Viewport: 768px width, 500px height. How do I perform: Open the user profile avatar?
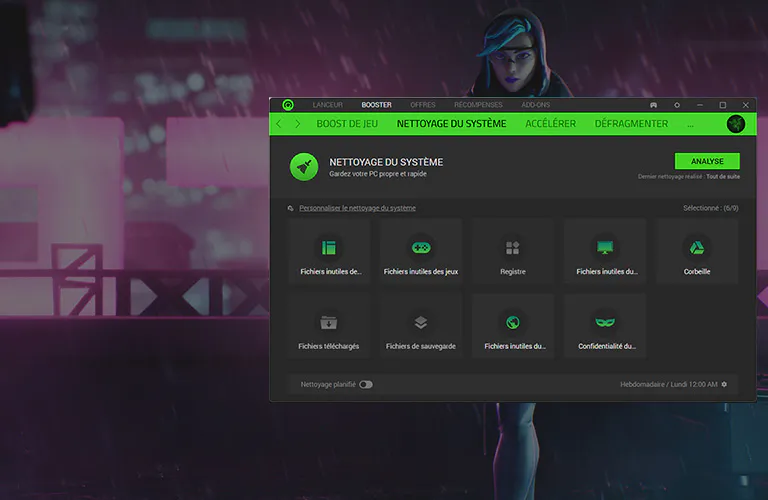point(736,124)
